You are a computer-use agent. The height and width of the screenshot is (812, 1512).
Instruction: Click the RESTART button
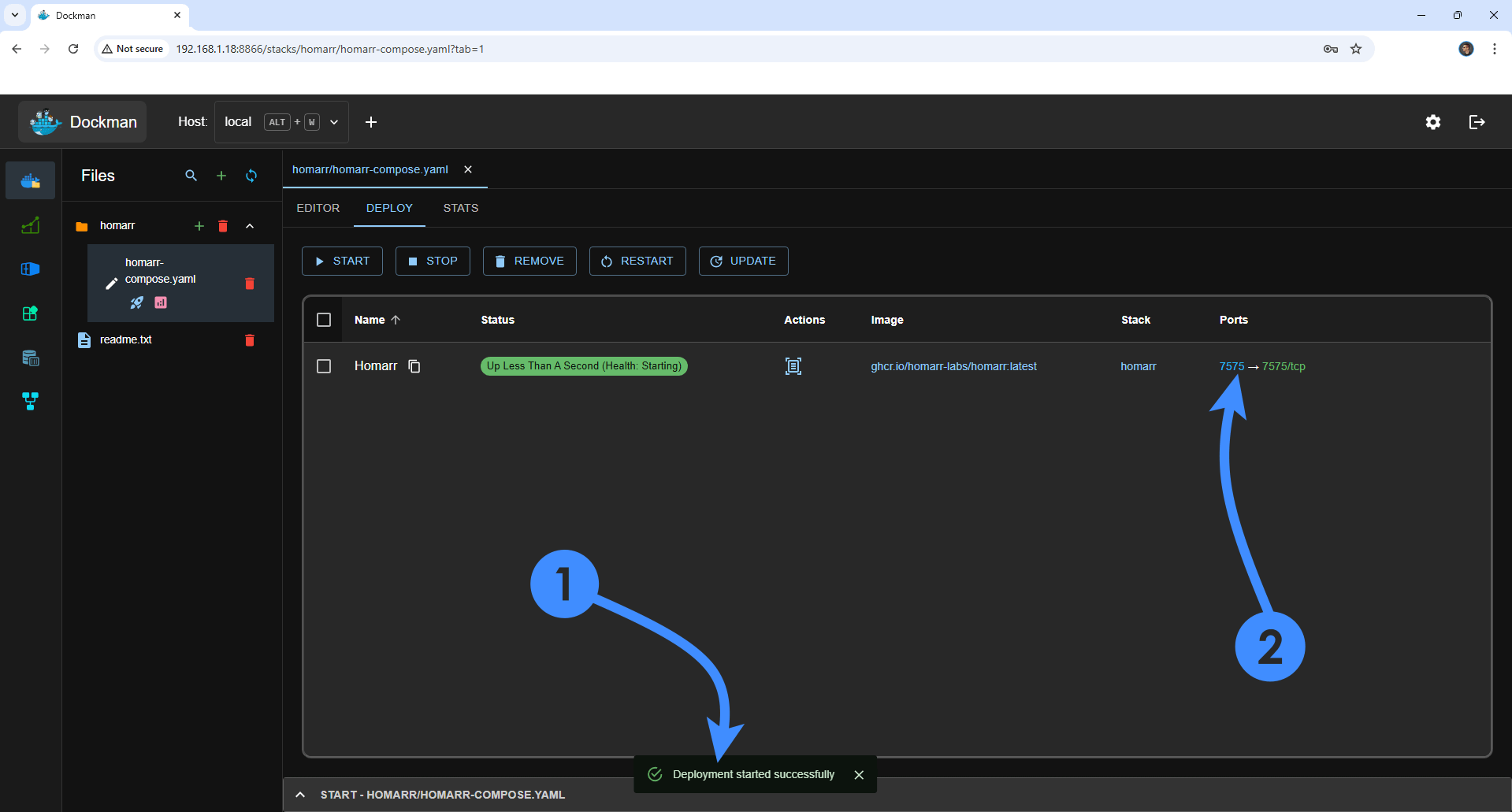[637, 261]
